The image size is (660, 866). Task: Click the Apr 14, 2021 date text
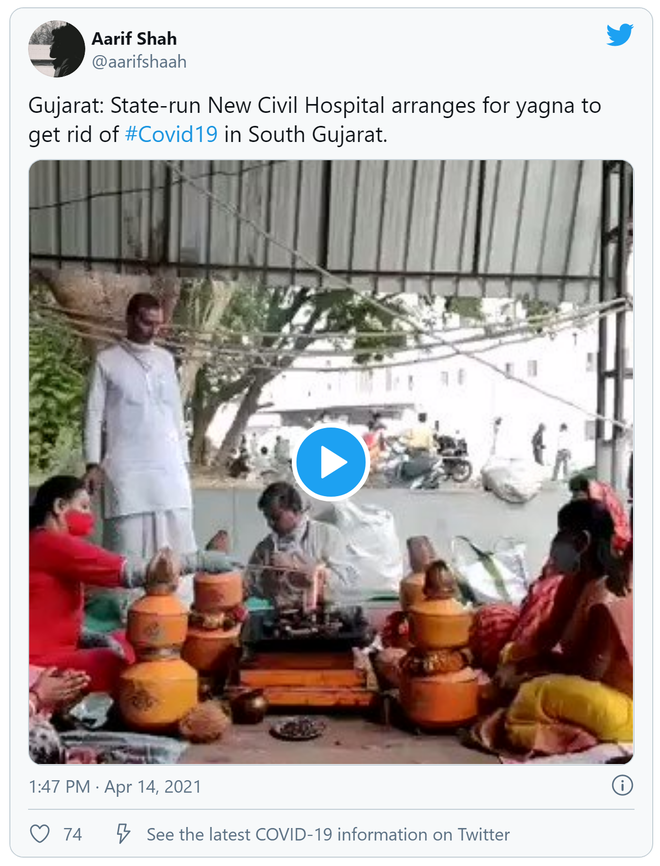155,786
